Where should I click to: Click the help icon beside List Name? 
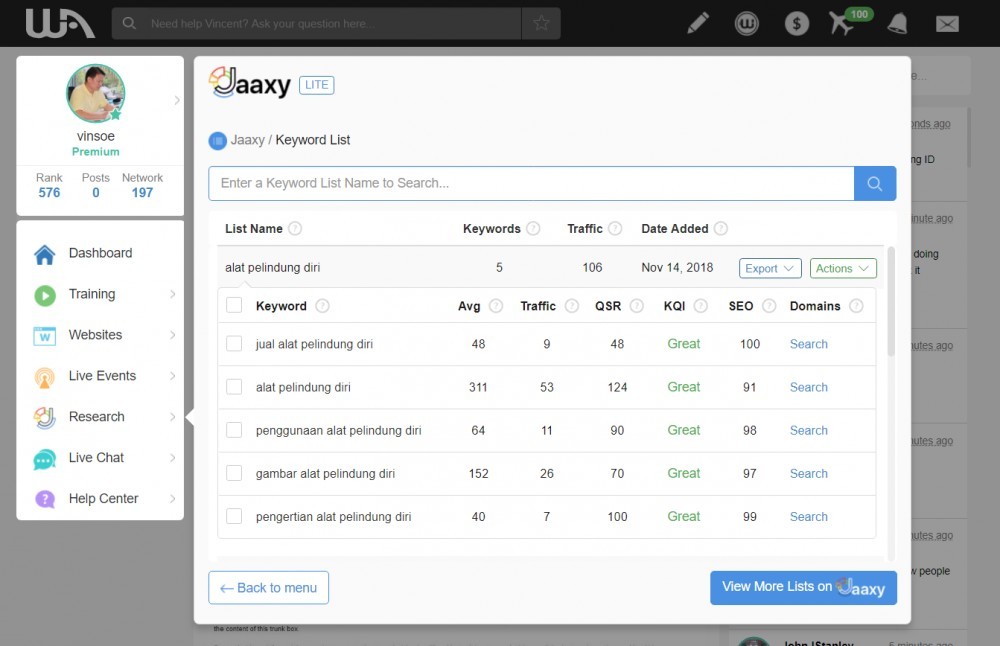[x=295, y=228]
